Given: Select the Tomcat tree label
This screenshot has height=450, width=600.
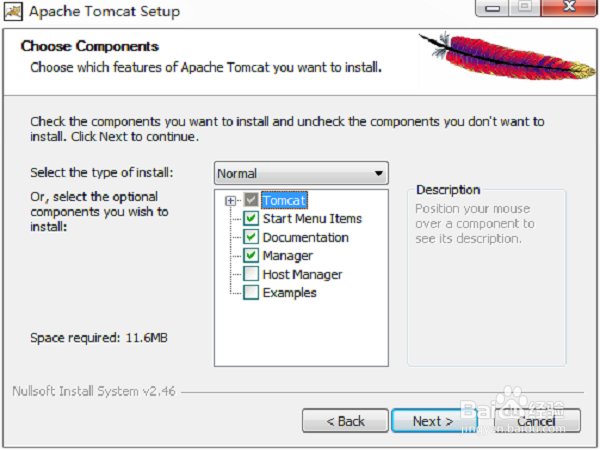Looking at the screenshot, I should click(284, 200).
